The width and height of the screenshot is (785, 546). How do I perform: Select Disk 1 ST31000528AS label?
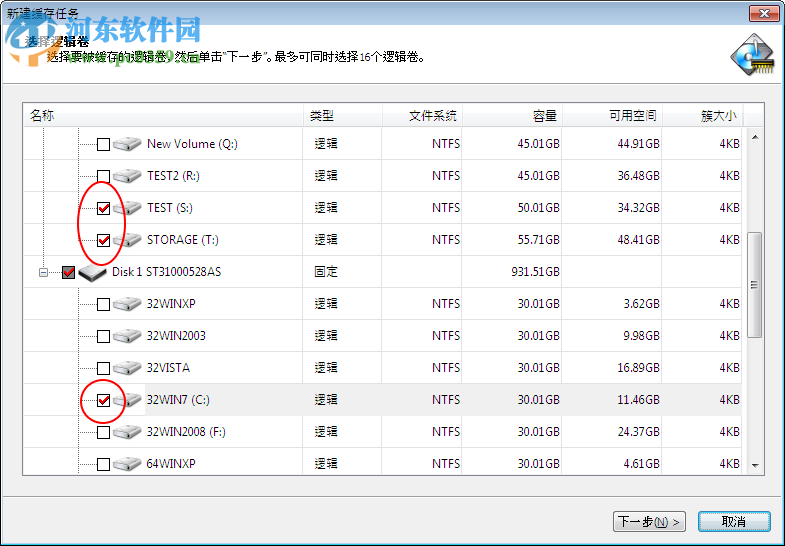coord(166,272)
